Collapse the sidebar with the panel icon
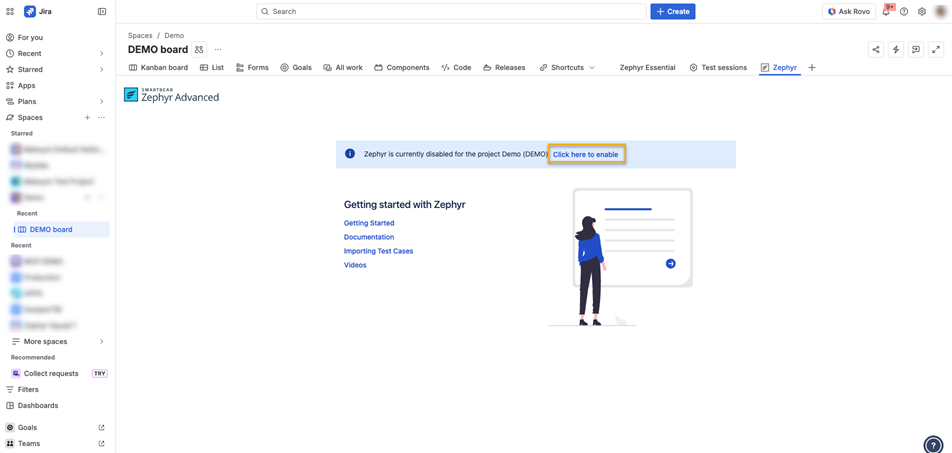 pyautogui.click(x=102, y=12)
